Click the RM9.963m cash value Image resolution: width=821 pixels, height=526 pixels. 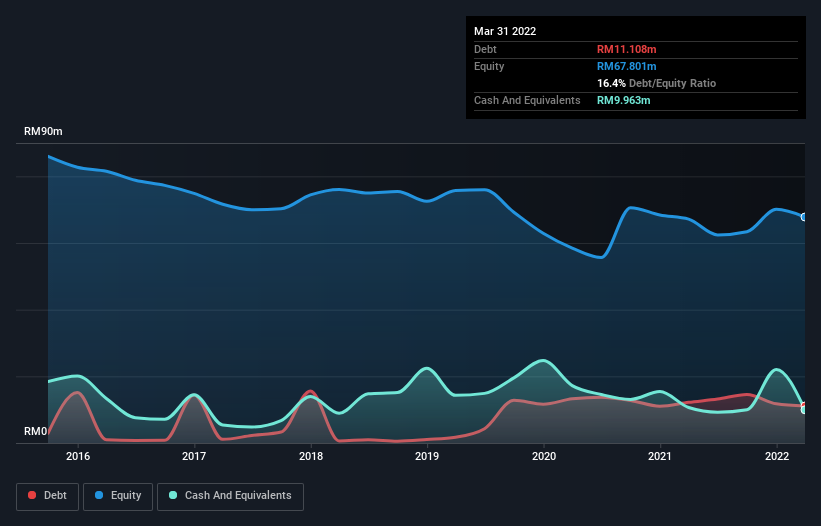coord(624,100)
